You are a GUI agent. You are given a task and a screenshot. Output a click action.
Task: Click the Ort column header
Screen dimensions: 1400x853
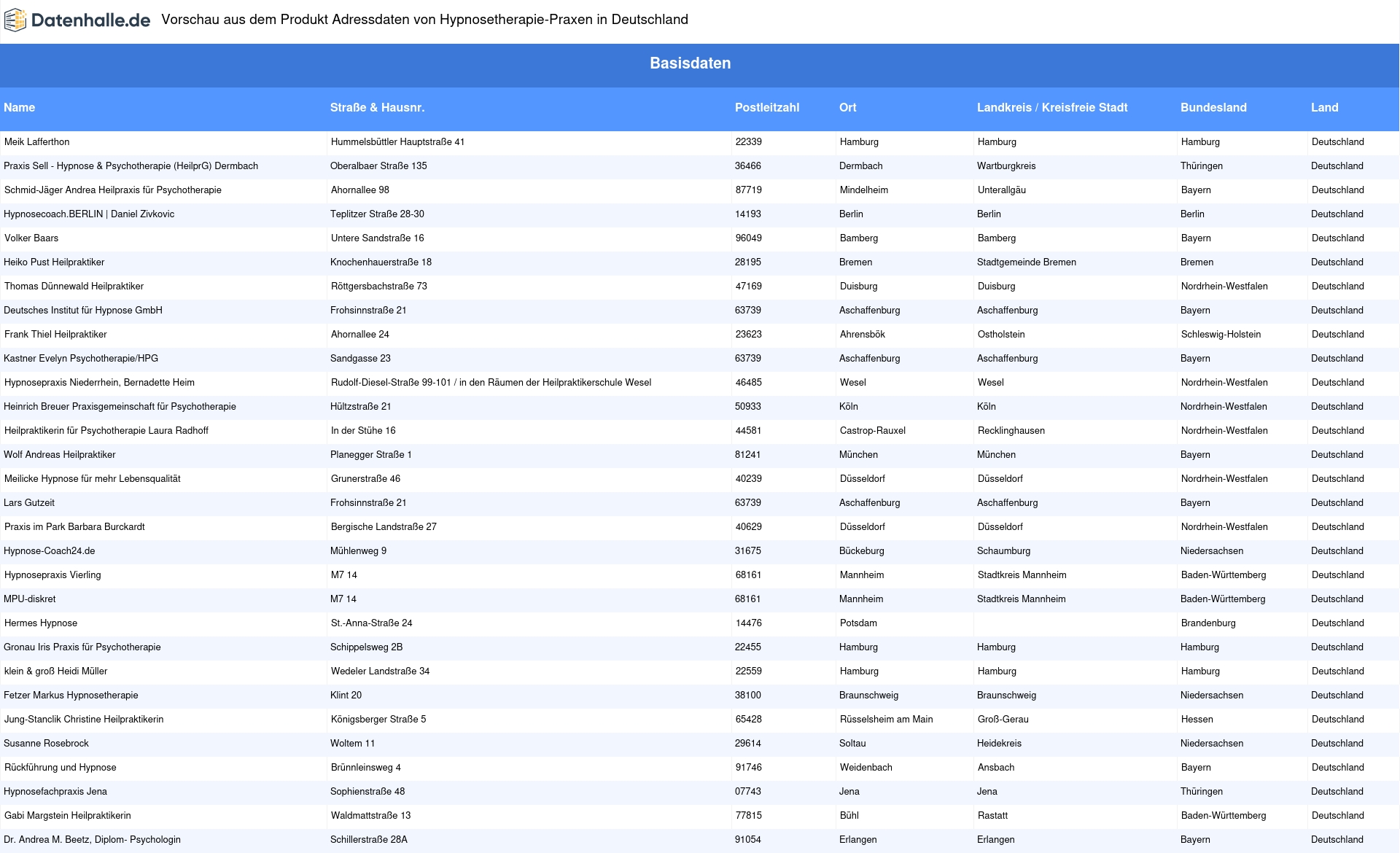coord(848,107)
